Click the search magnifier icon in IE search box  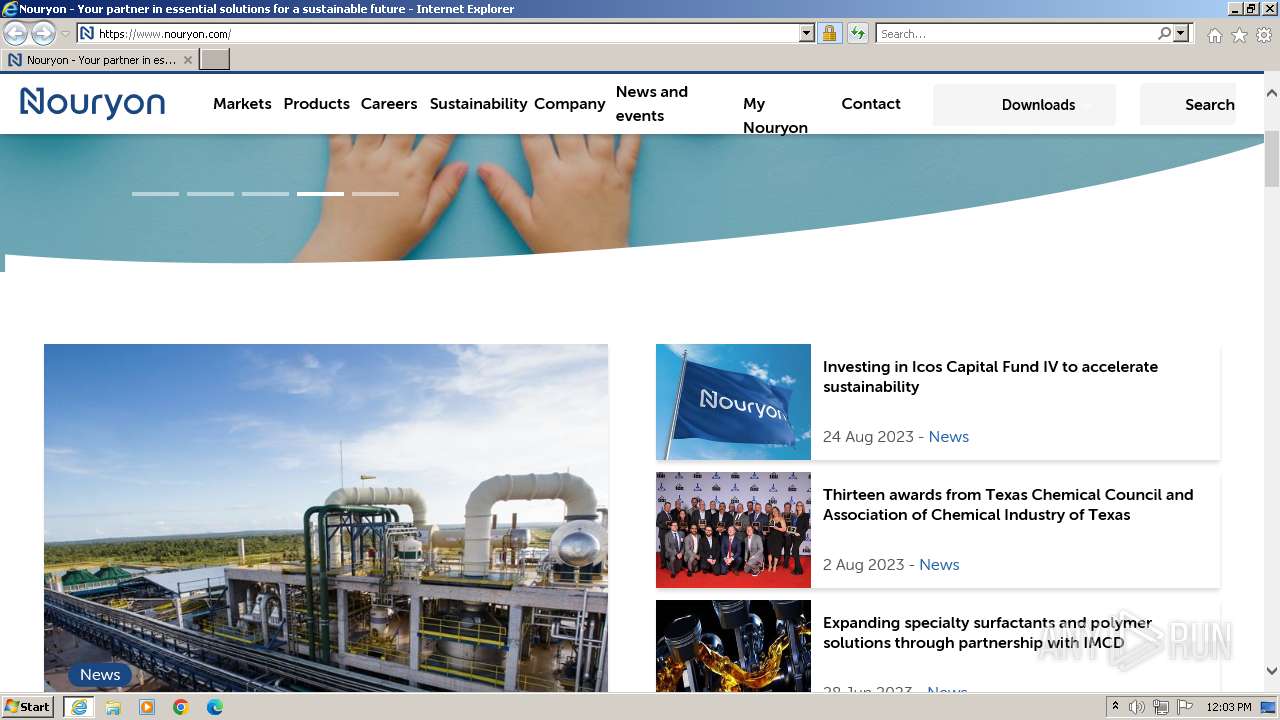click(x=1164, y=33)
